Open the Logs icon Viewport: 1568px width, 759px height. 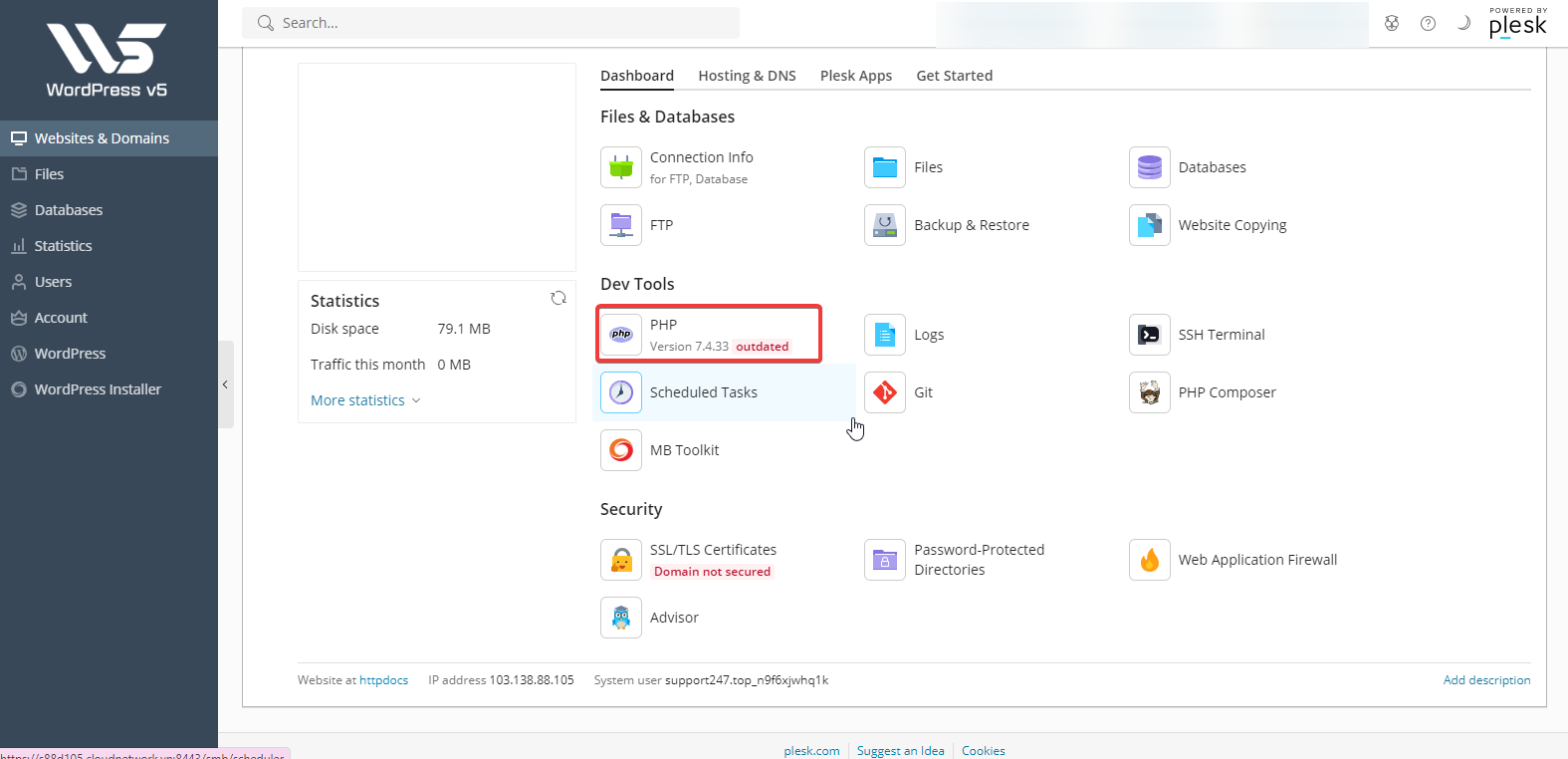885,335
